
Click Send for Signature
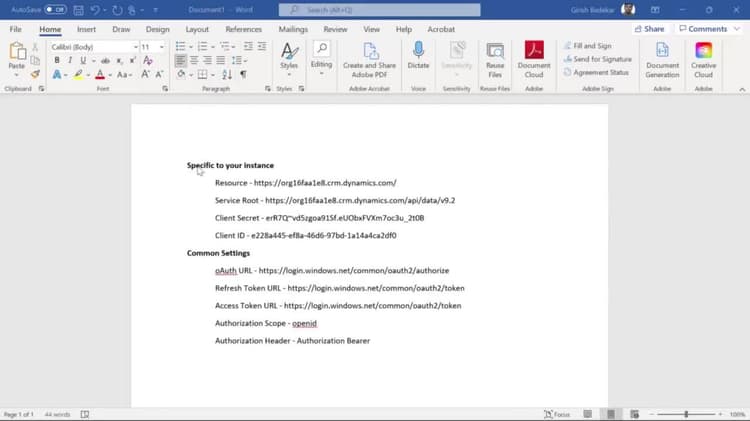597,59
